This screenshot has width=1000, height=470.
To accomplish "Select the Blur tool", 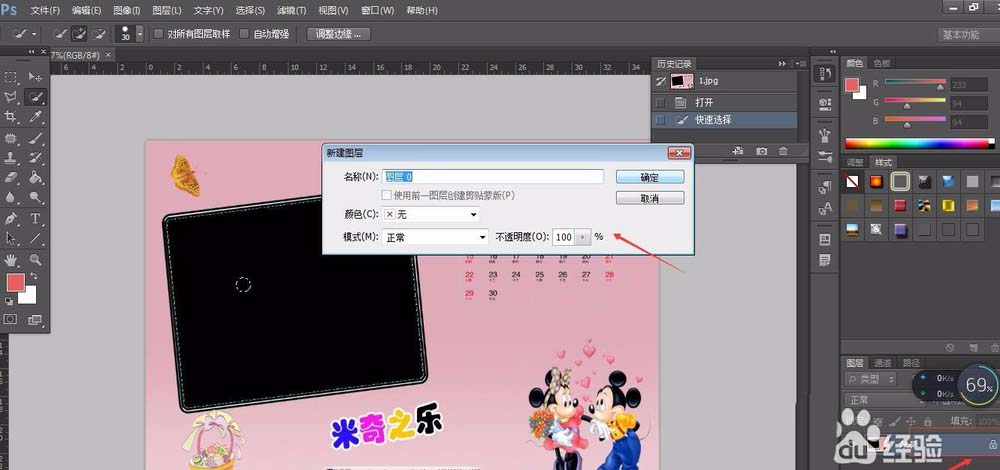I will coord(11,197).
